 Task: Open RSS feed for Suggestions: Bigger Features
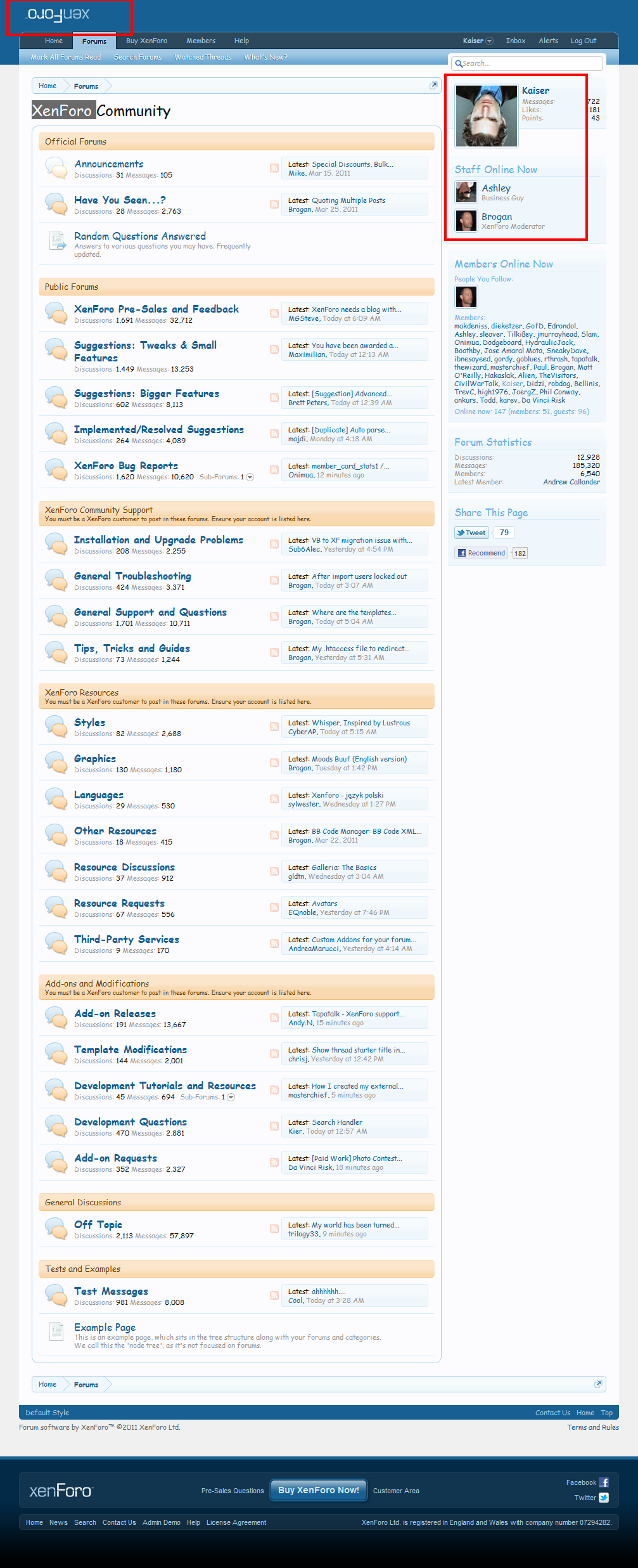point(274,398)
